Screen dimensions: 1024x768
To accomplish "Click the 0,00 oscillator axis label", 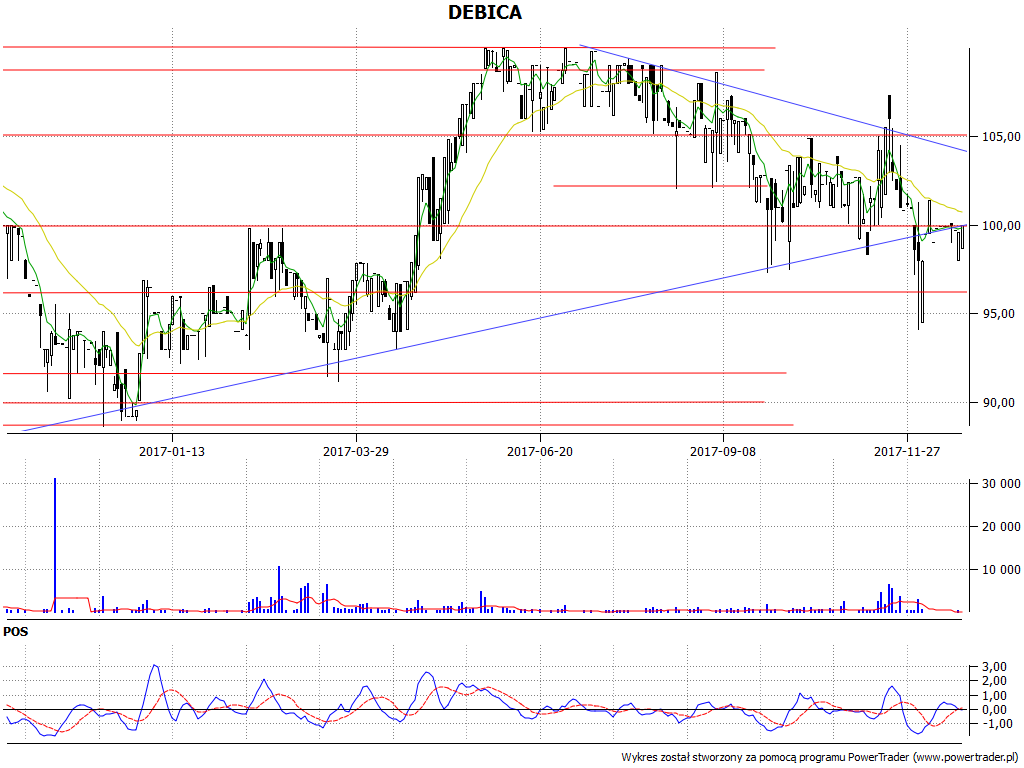I will [995, 710].
